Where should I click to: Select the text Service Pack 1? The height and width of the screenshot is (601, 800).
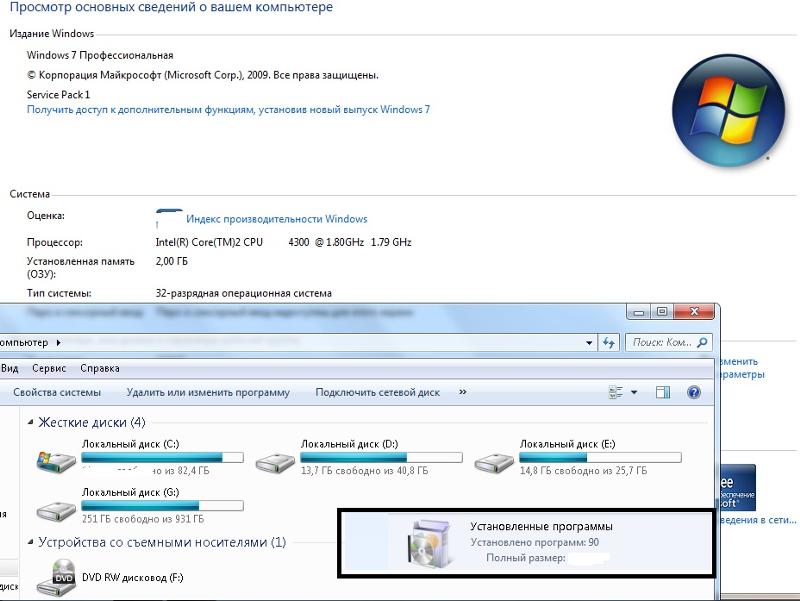point(58,94)
